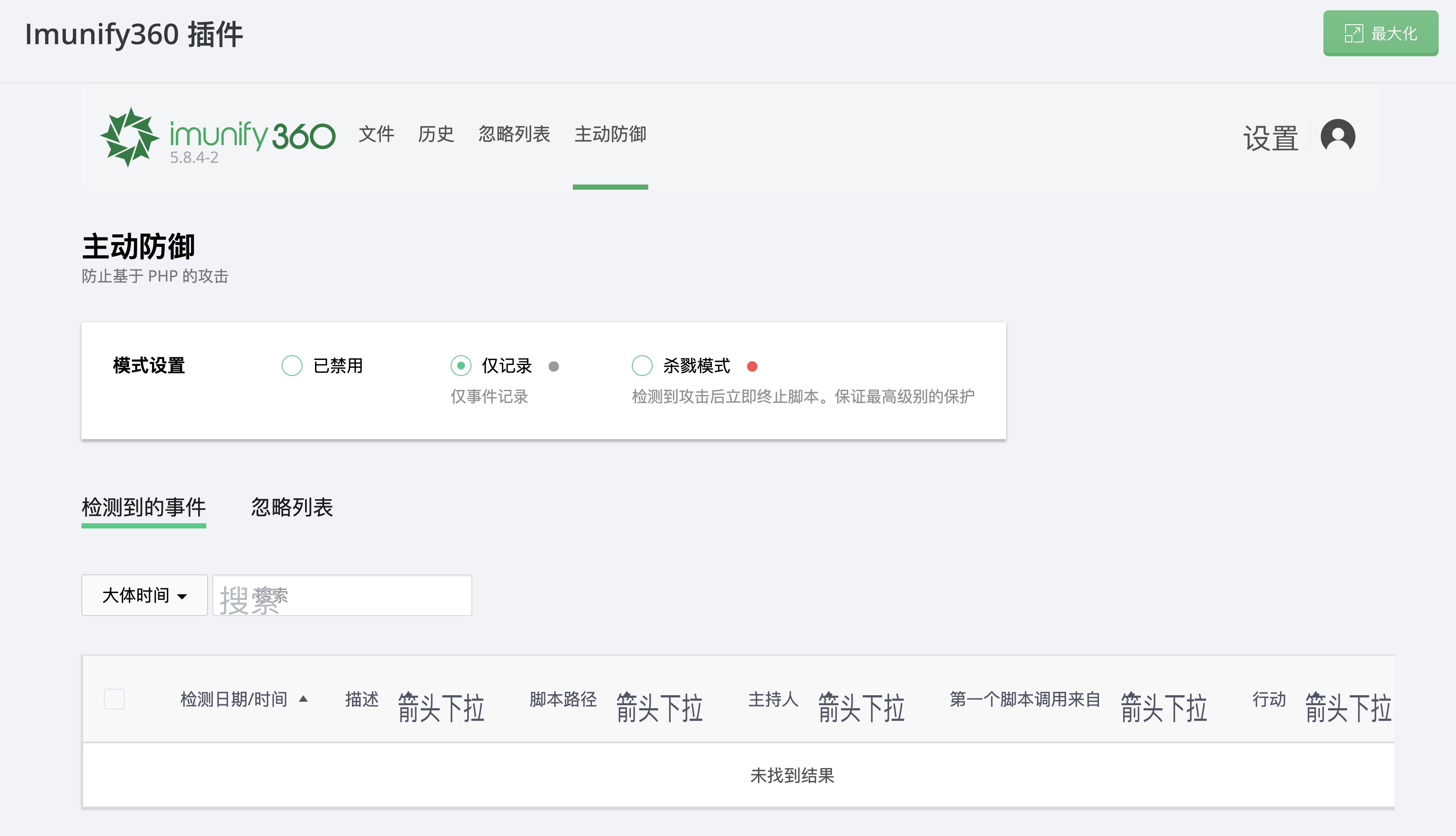The width and height of the screenshot is (1456, 836).
Task: Click the 最大化 button
Action: point(1380,33)
